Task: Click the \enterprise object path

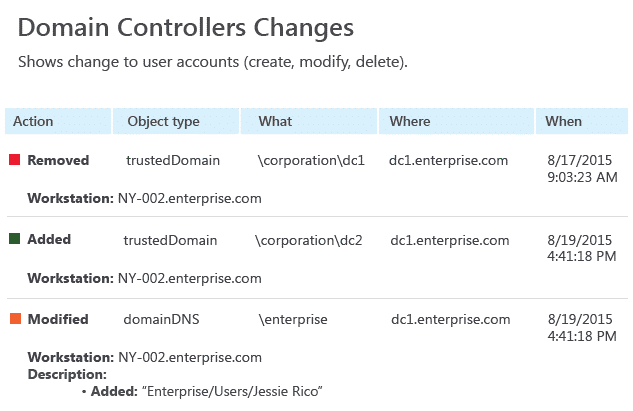Action: [x=293, y=320]
